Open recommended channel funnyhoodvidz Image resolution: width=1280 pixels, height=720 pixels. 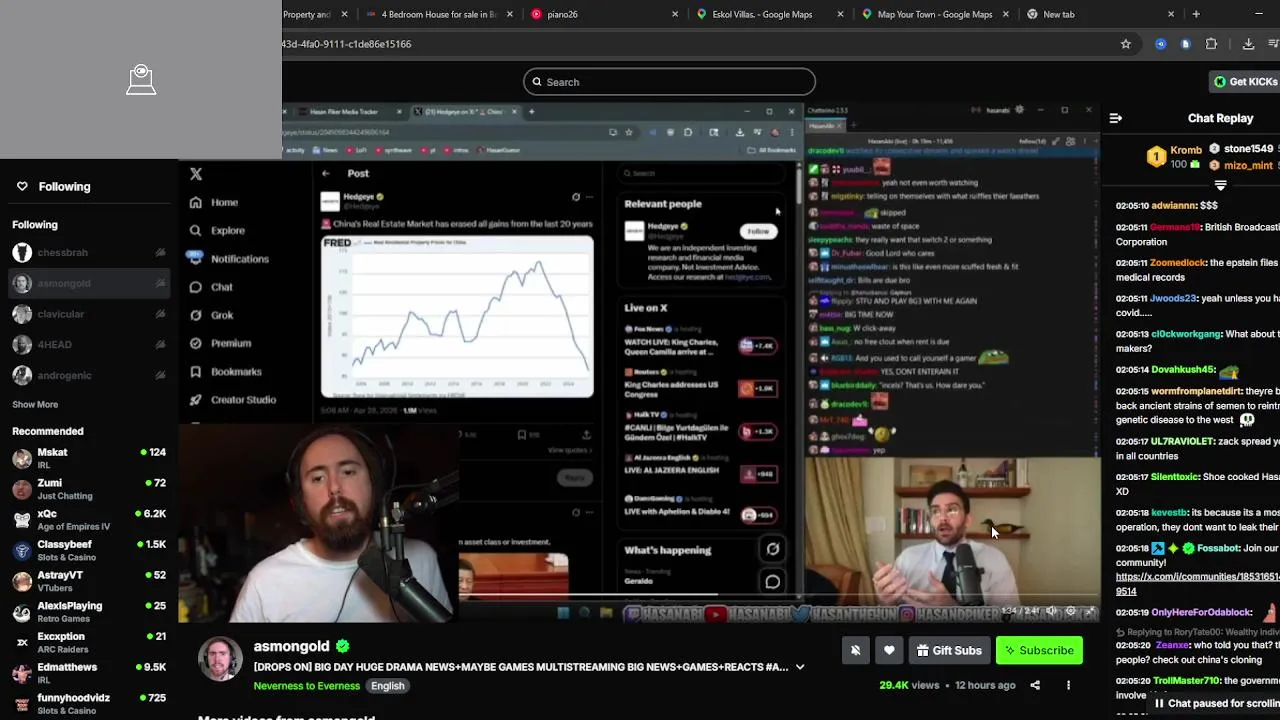click(88, 703)
